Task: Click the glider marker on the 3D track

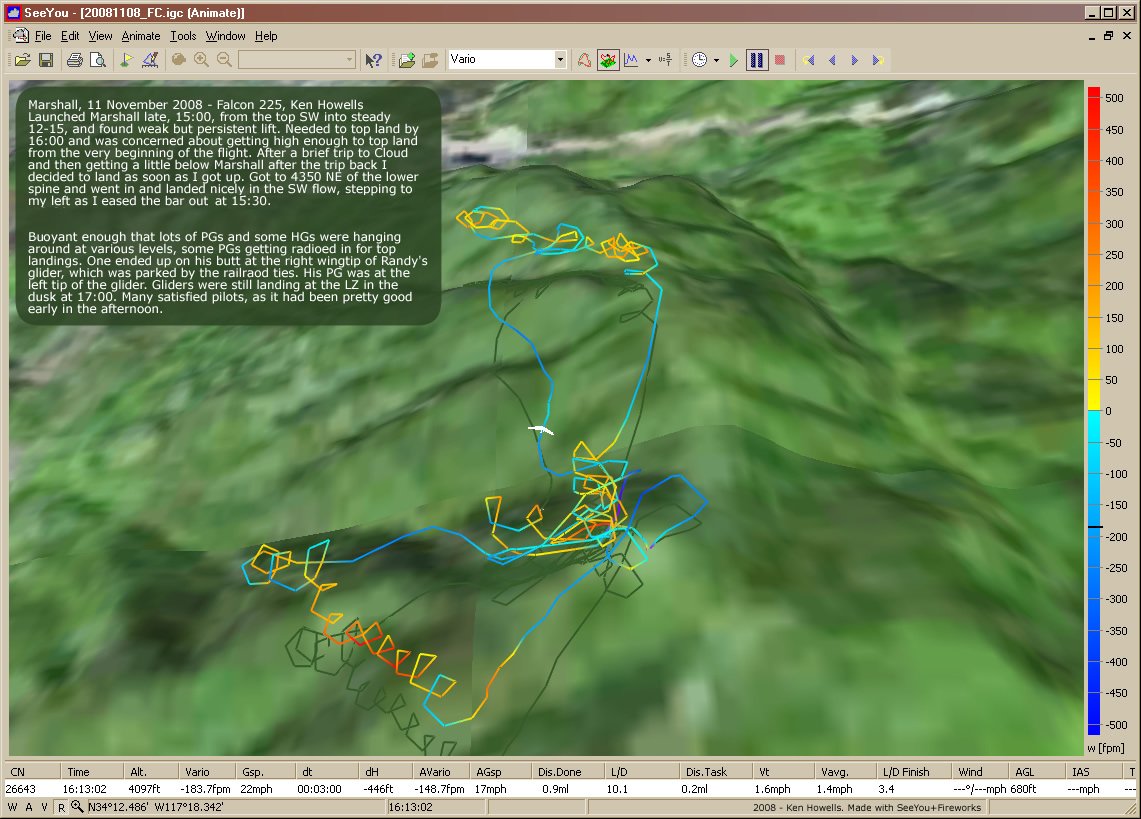Action: point(541,429)
